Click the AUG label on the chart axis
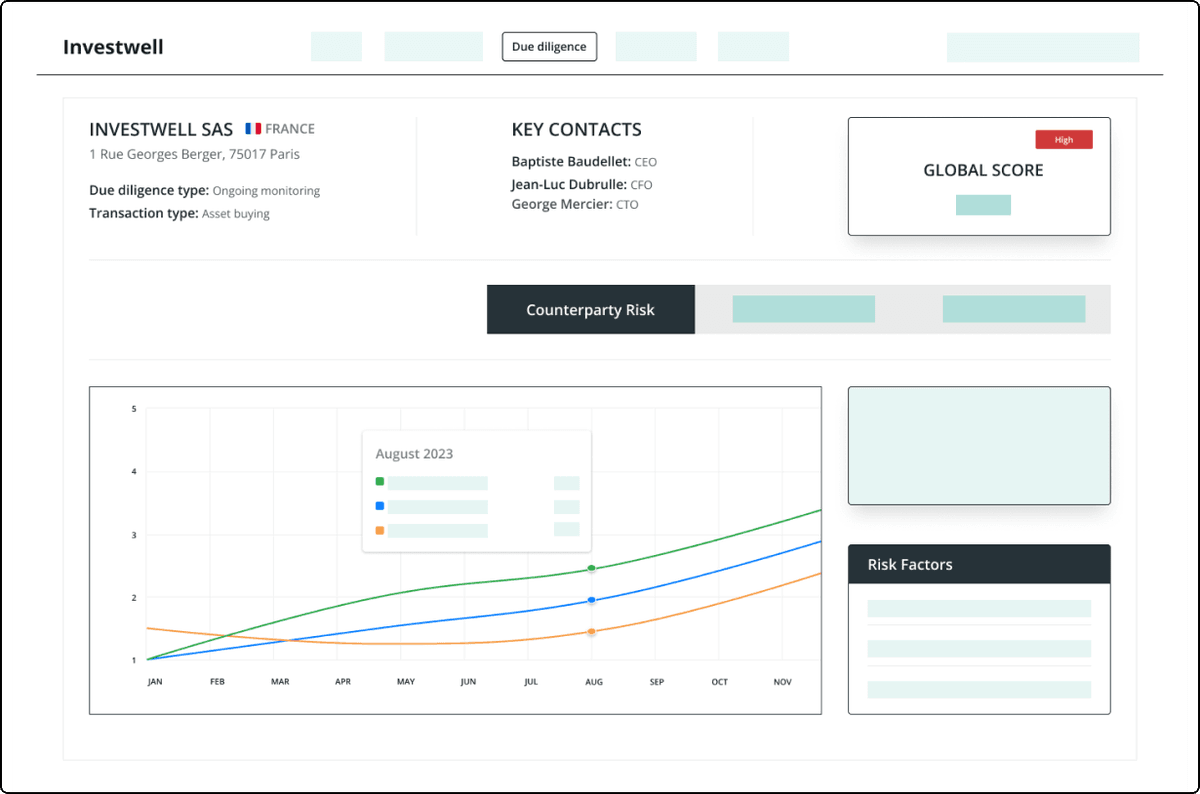 [x=592, y=682]
